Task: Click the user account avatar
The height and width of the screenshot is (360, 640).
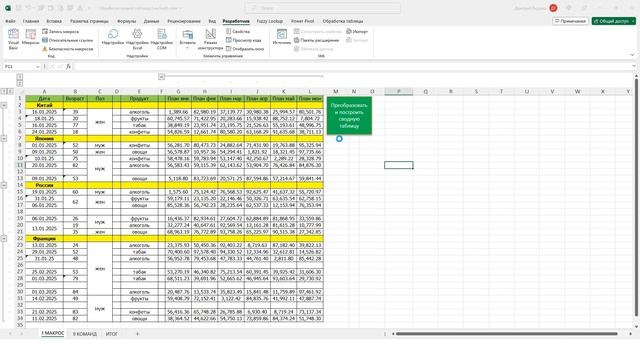Action: coord(553,8)
